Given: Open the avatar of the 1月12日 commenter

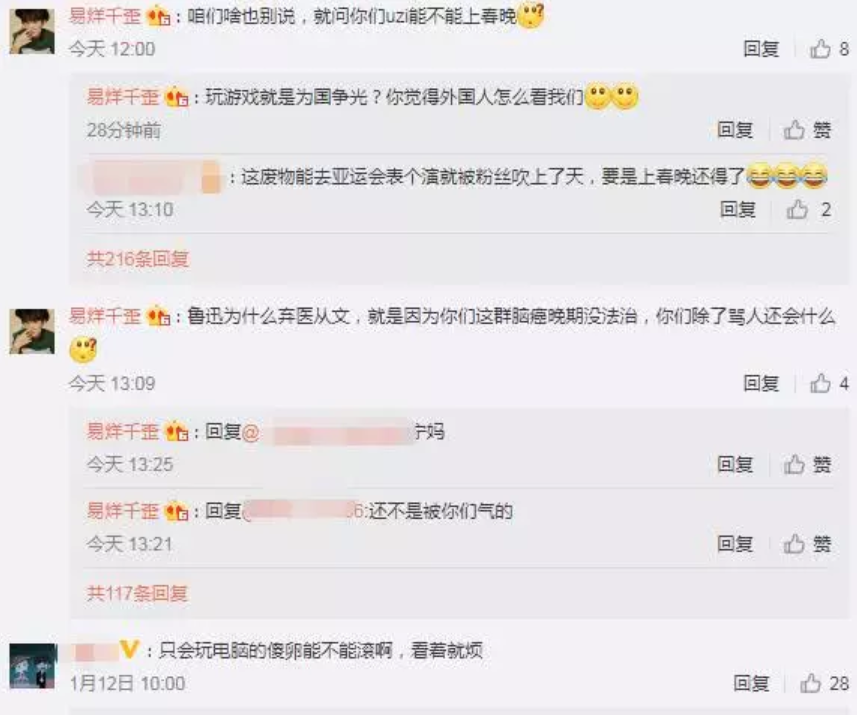Looking at the screenshot, I should tap(33, 666).
